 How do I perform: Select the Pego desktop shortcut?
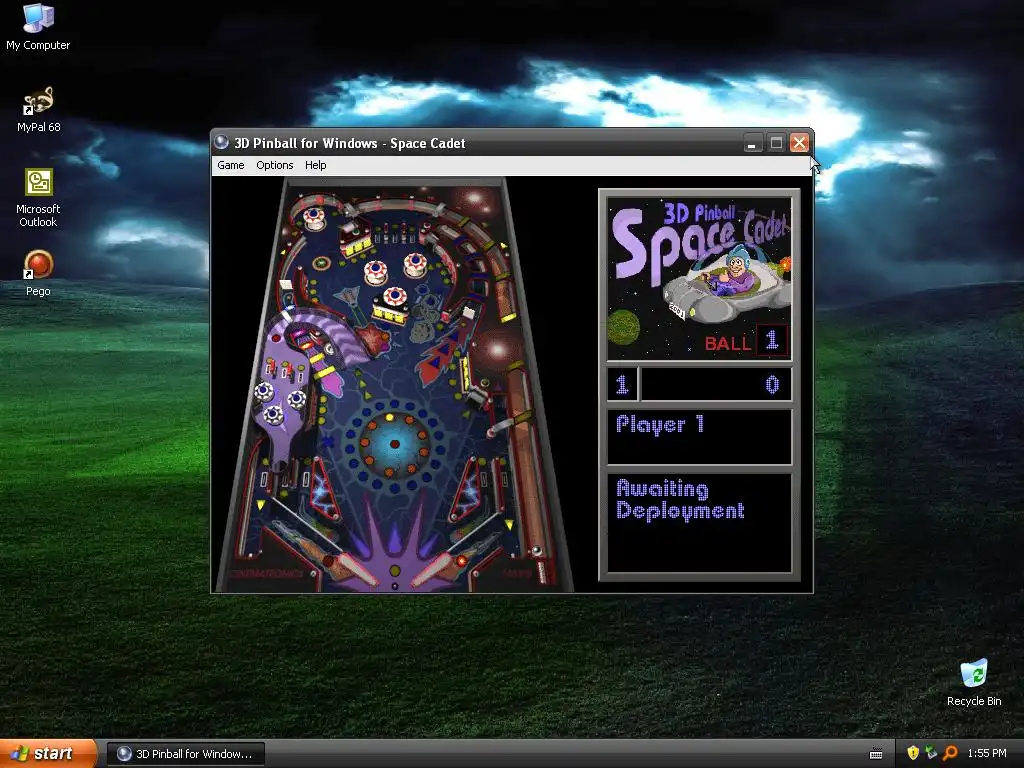tap(38, 273)
